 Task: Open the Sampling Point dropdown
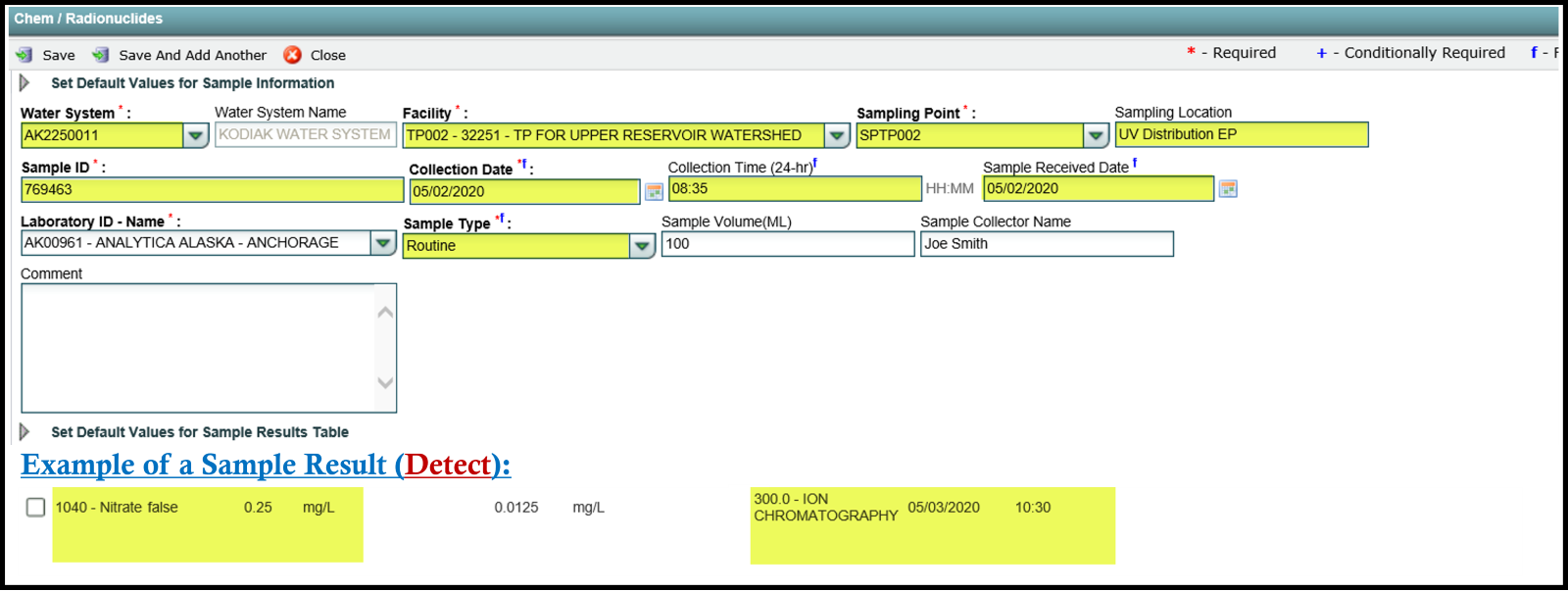click(1096, 135)
